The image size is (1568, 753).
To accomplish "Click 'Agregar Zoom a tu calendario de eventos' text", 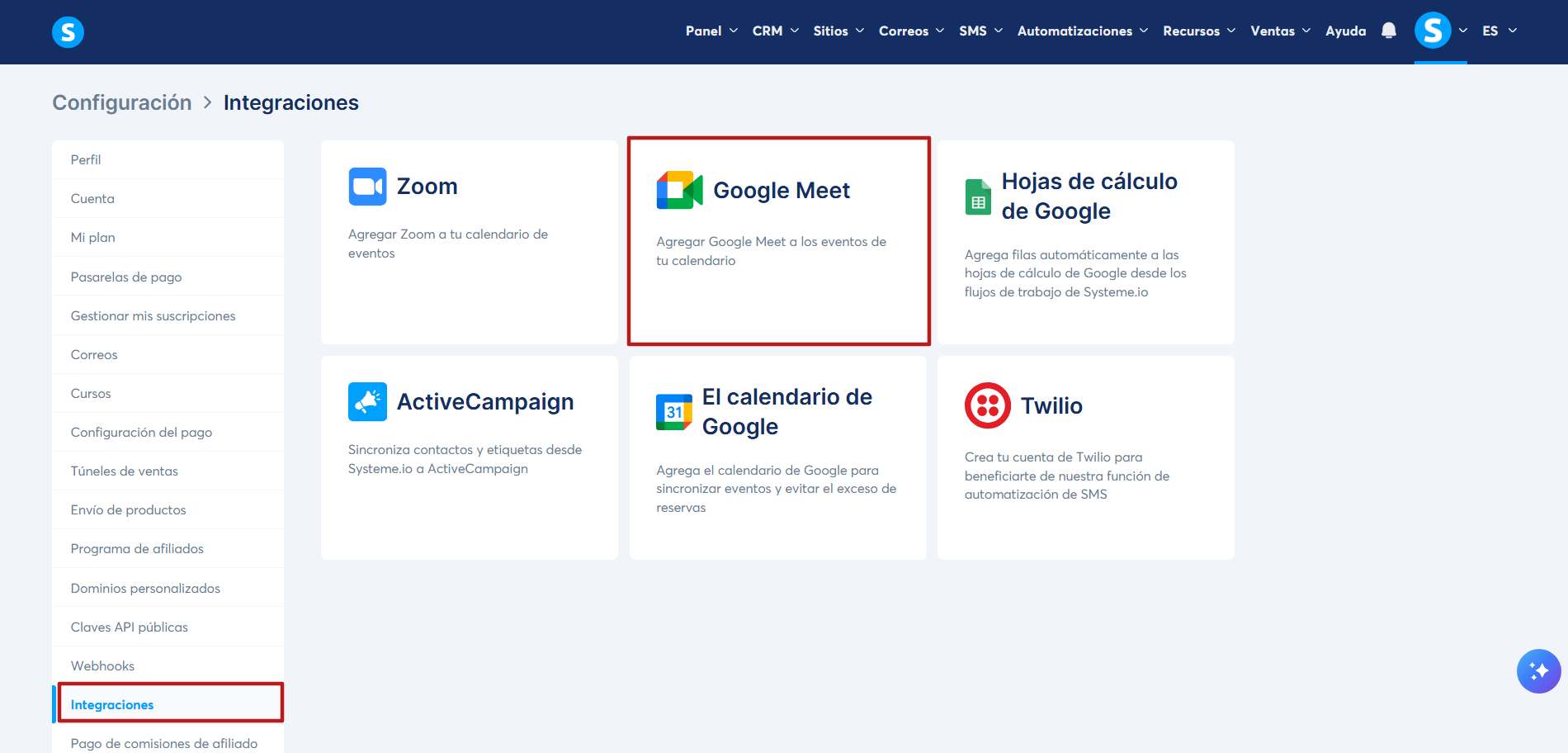I will click(x=448, y=244).
